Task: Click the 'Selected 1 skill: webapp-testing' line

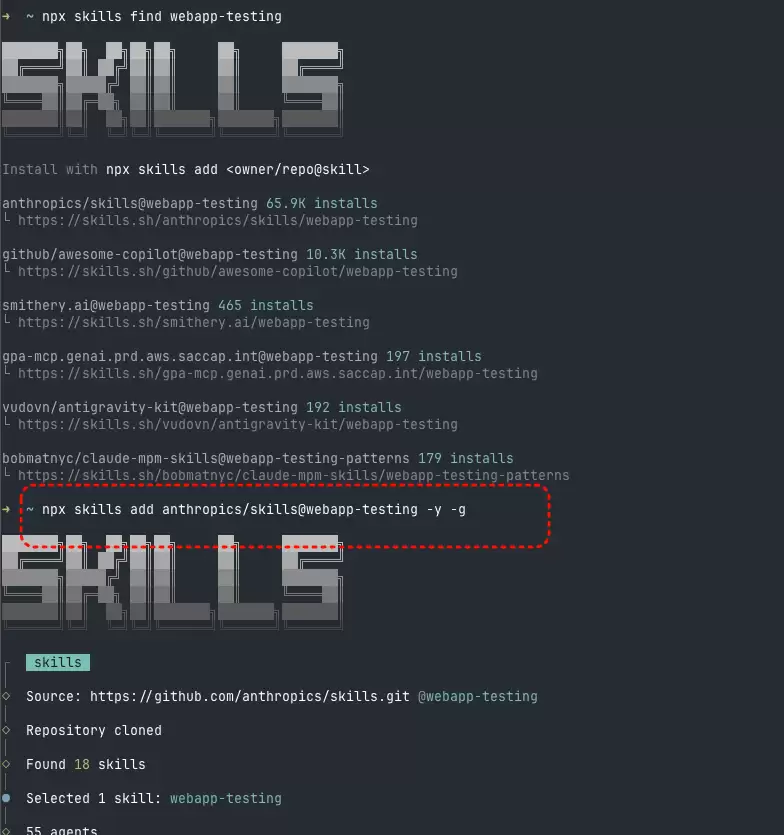Action: click(x=154, y=799)
